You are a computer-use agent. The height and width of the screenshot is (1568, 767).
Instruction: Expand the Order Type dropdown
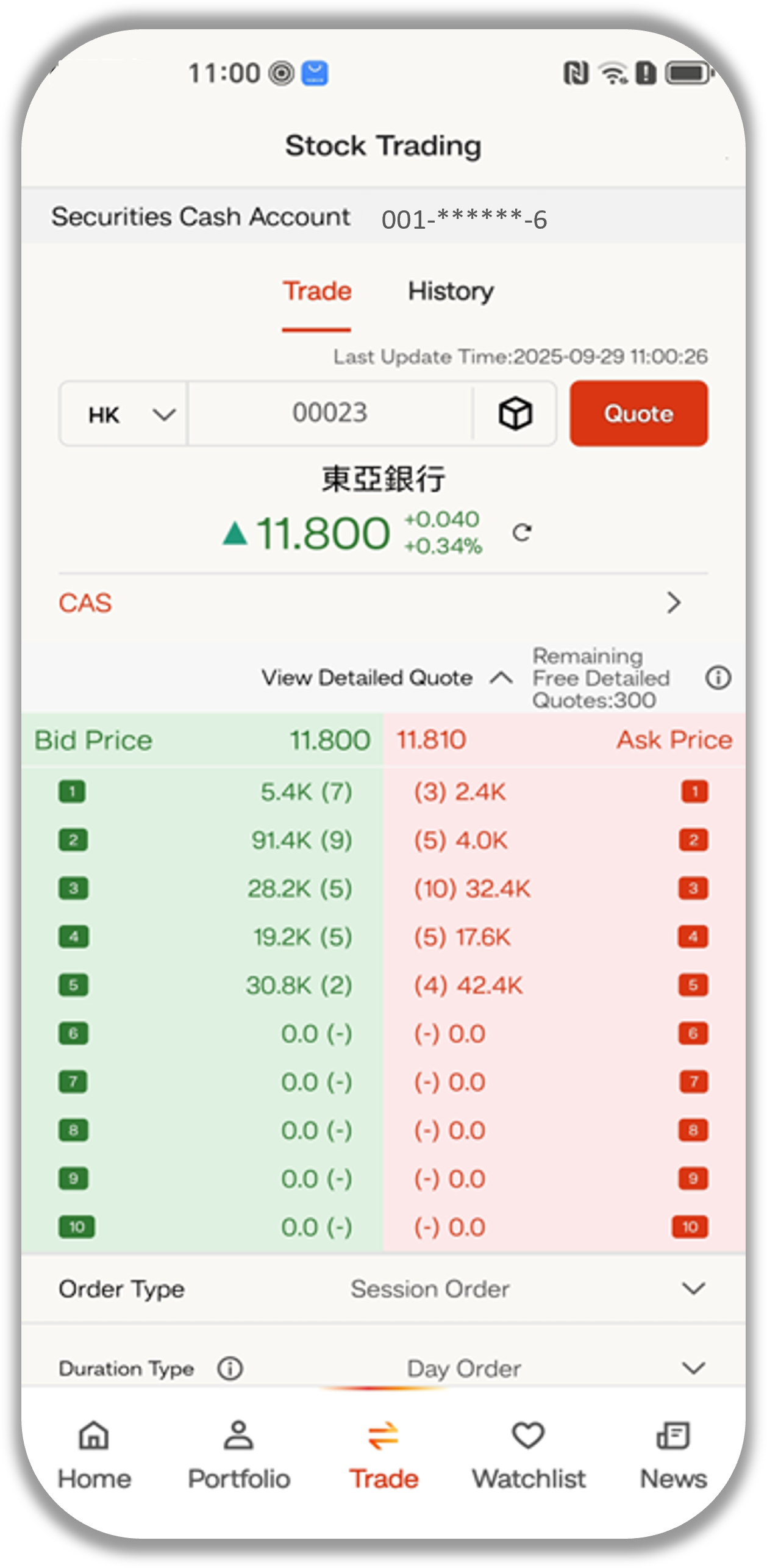point(693,1289)
